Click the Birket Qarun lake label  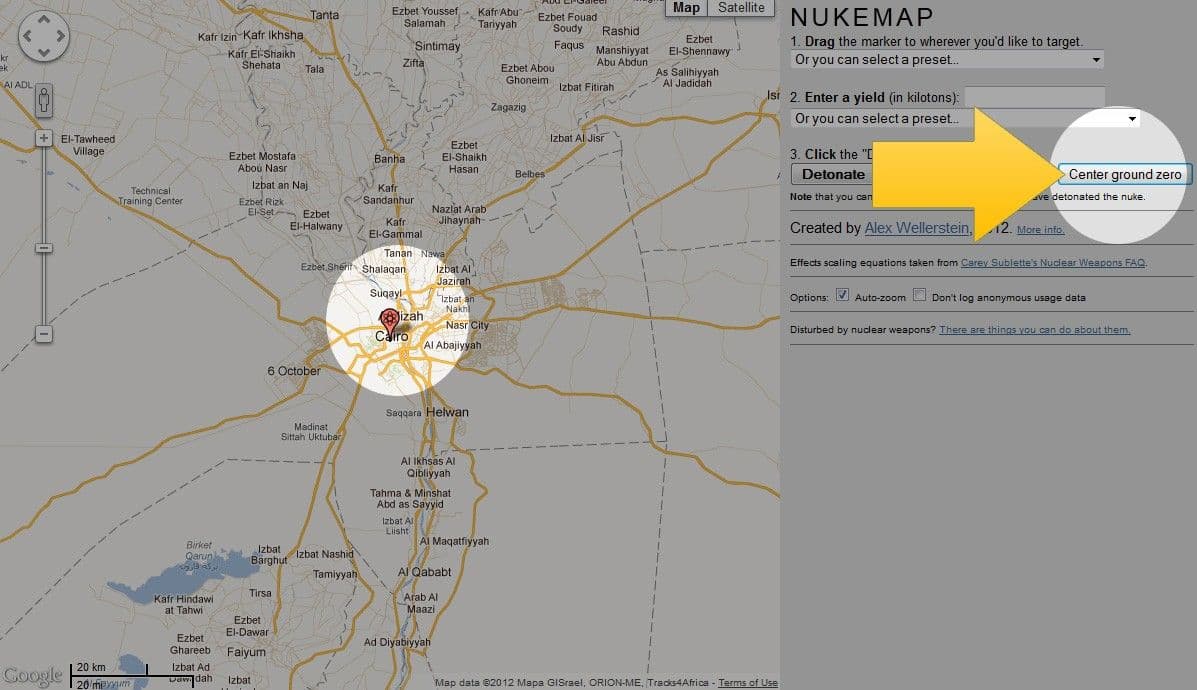coord(199,550)
